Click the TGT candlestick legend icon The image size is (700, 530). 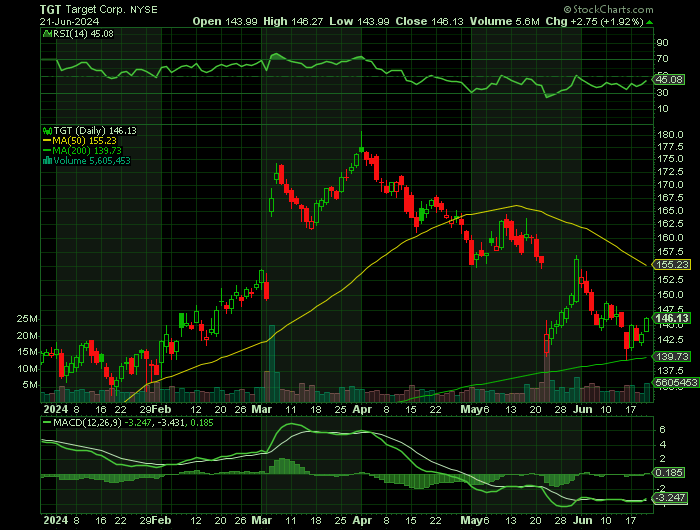[x=47, y=131]
